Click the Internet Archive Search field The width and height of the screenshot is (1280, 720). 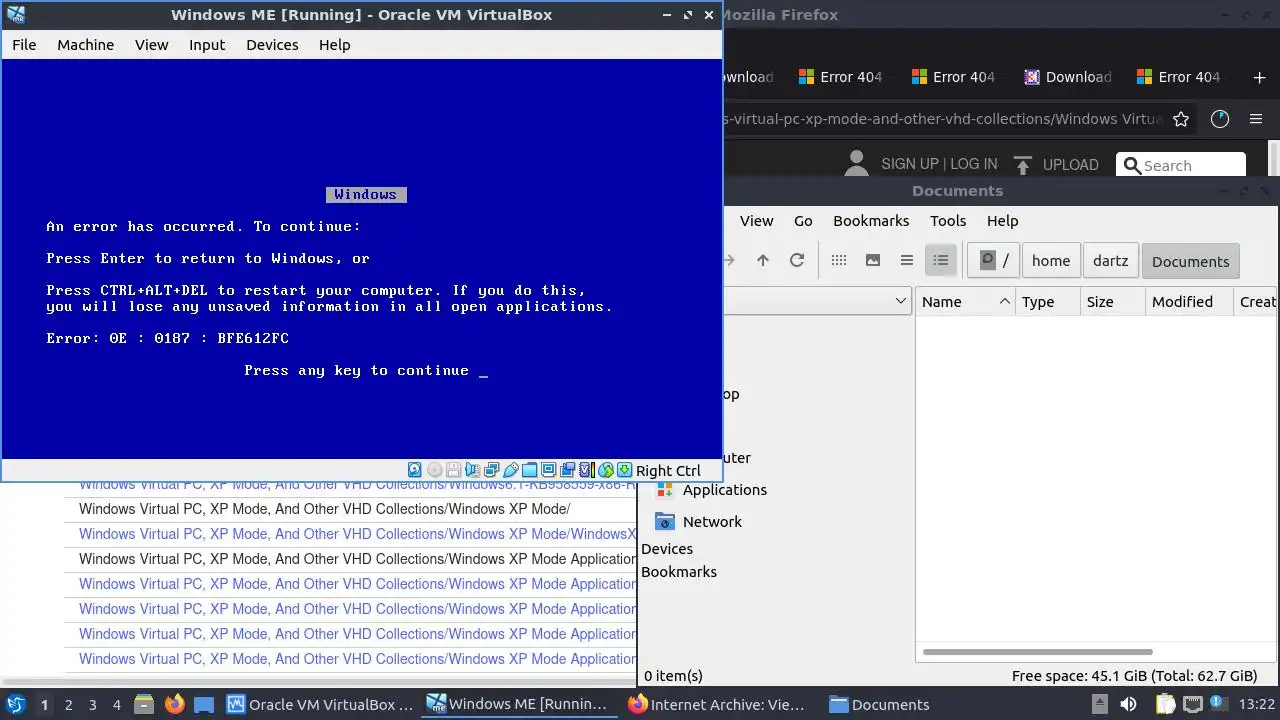1180,165
